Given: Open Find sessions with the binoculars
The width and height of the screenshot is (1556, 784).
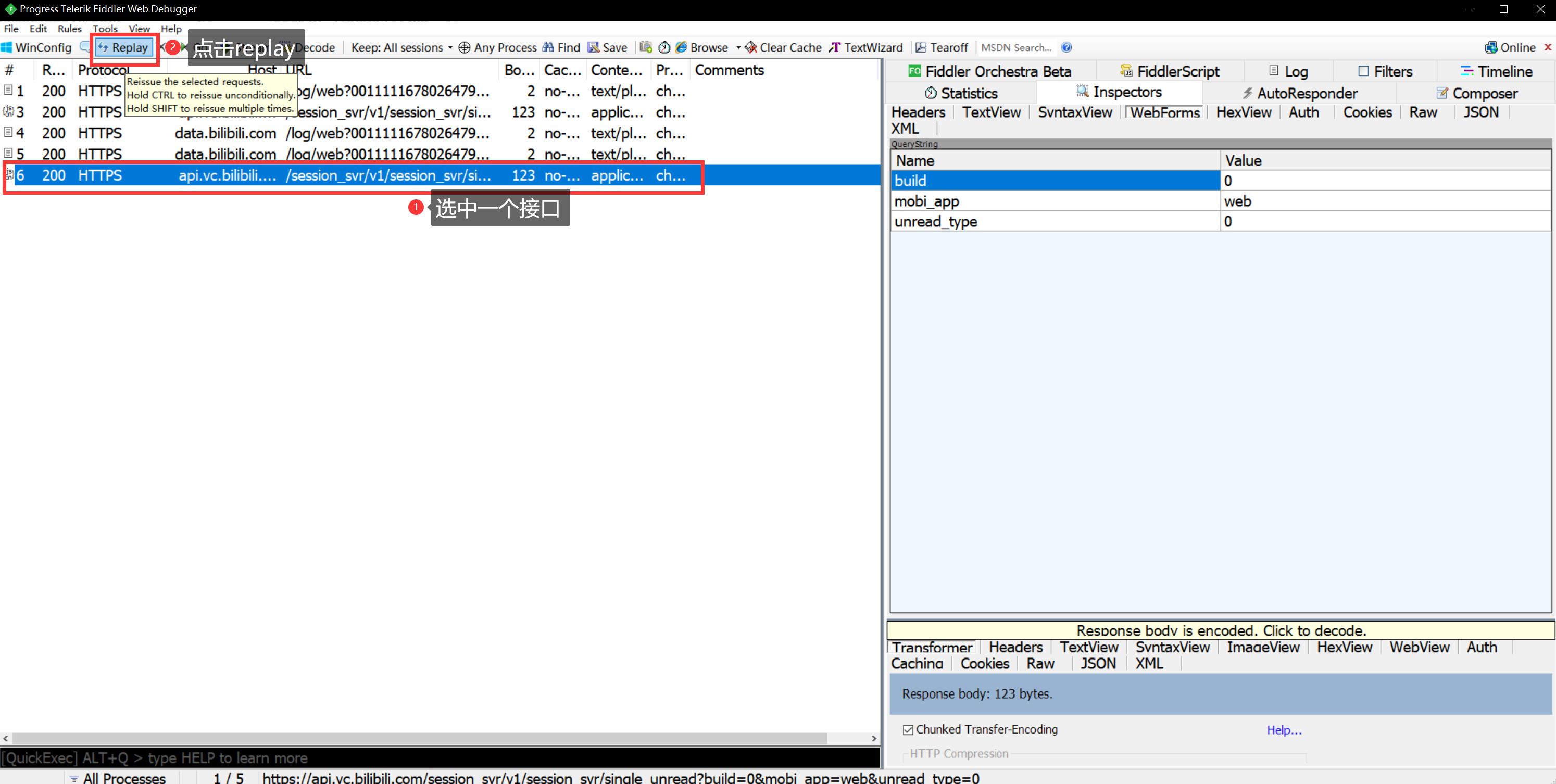Looking at the screenshot, I should click(548, 47).
